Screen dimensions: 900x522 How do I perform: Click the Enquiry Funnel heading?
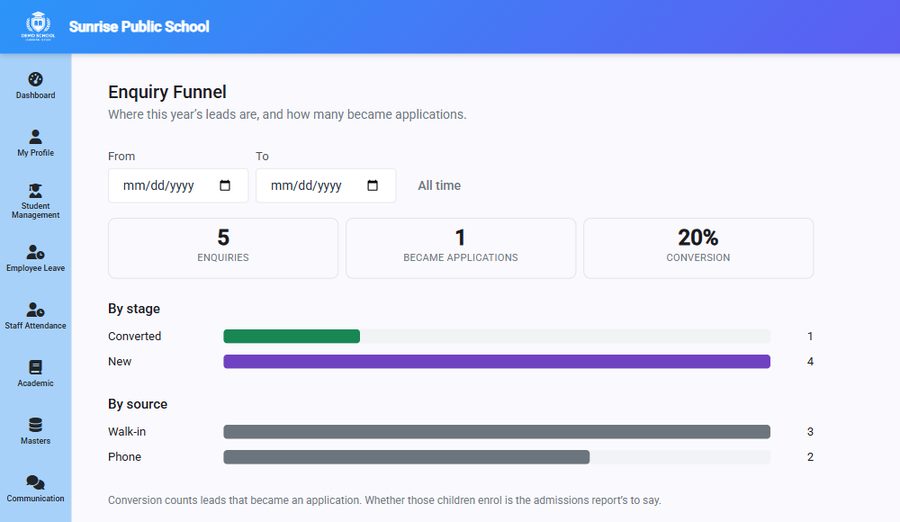click(167, 92)
